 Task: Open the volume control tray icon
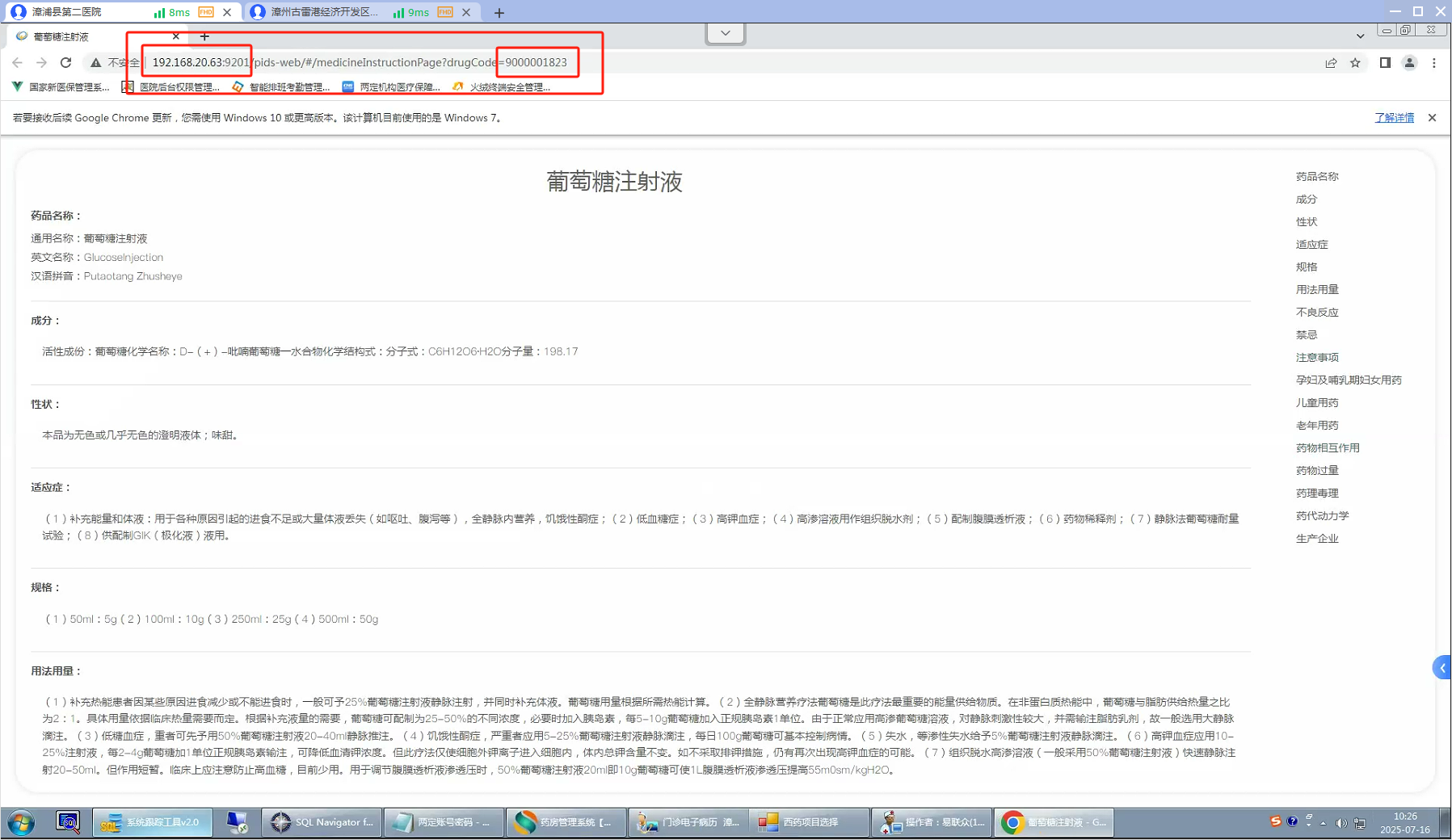pos(1341,823)
